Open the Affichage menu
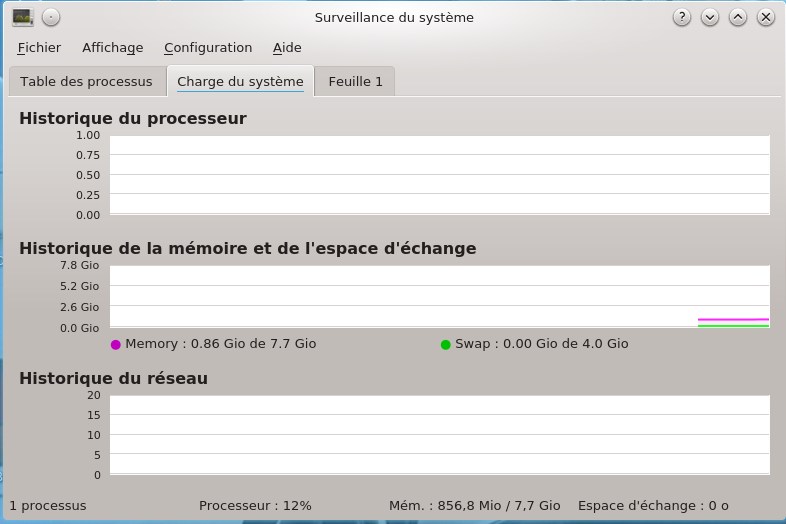Viewport: 786px width, 524px height. 113,48
